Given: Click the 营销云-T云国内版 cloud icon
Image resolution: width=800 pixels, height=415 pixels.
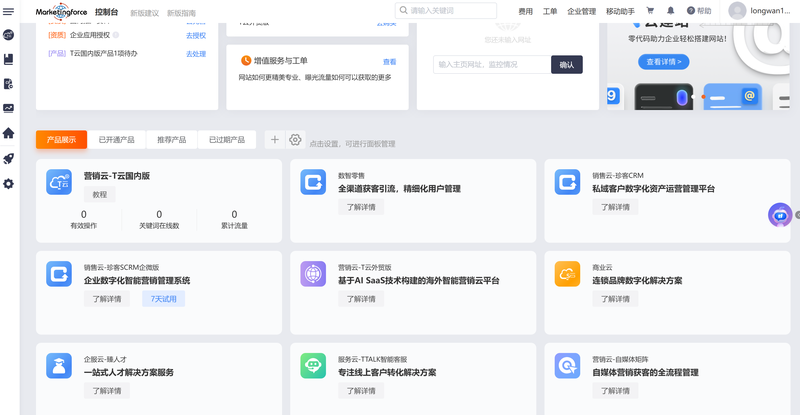Looking at the screenshot, I should (x=59, y=182).
